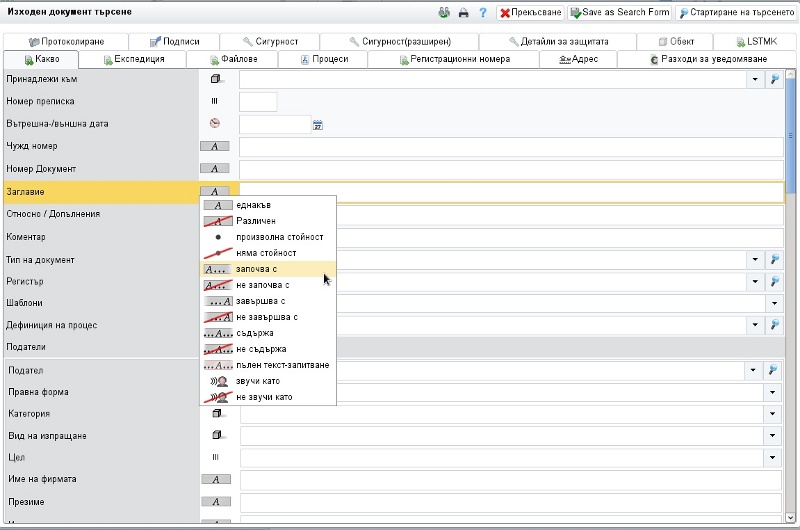Viewport: 800px width, 530px height.
Task: Select не звучи като menu option
Action: 268,397
